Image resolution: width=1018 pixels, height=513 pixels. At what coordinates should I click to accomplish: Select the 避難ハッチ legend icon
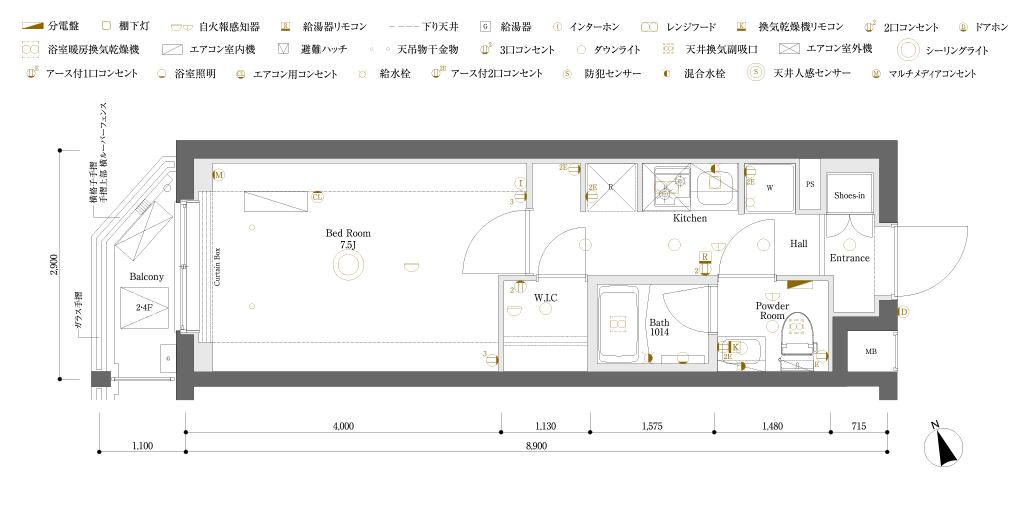(x=283, y=49)
